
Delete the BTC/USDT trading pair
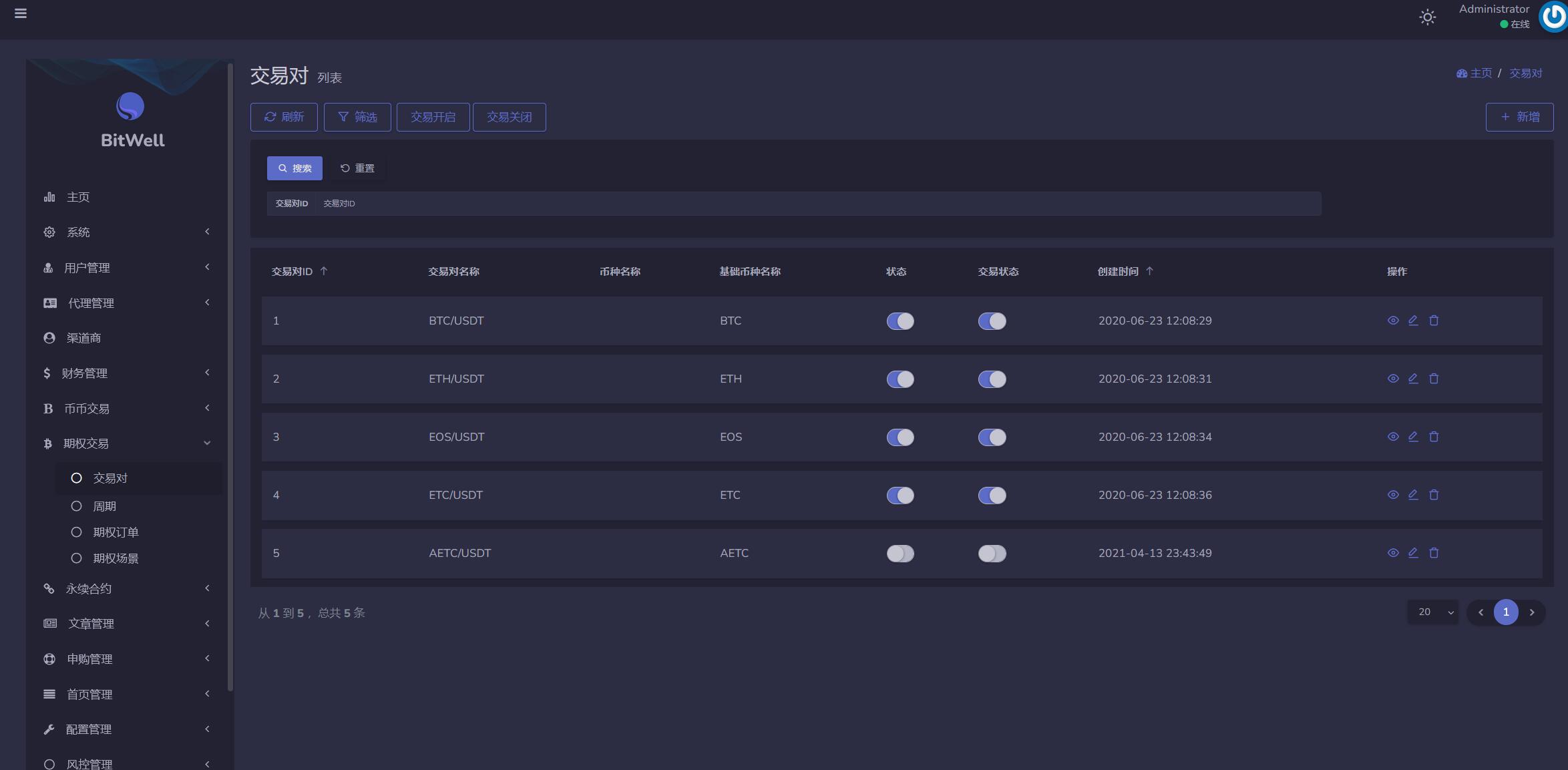1434,321
